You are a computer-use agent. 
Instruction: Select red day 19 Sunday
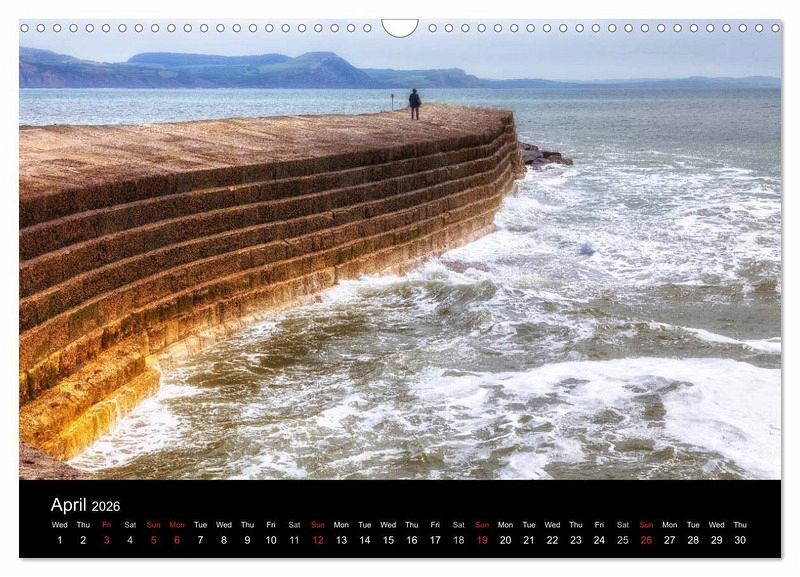point(482,540)
